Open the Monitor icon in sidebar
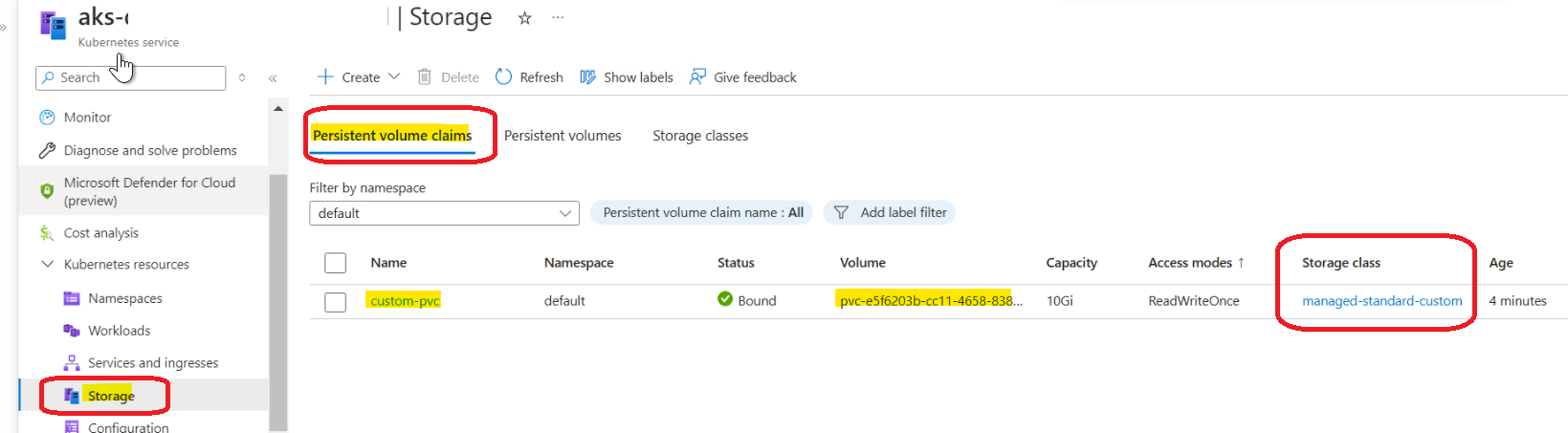 point(47,117)
